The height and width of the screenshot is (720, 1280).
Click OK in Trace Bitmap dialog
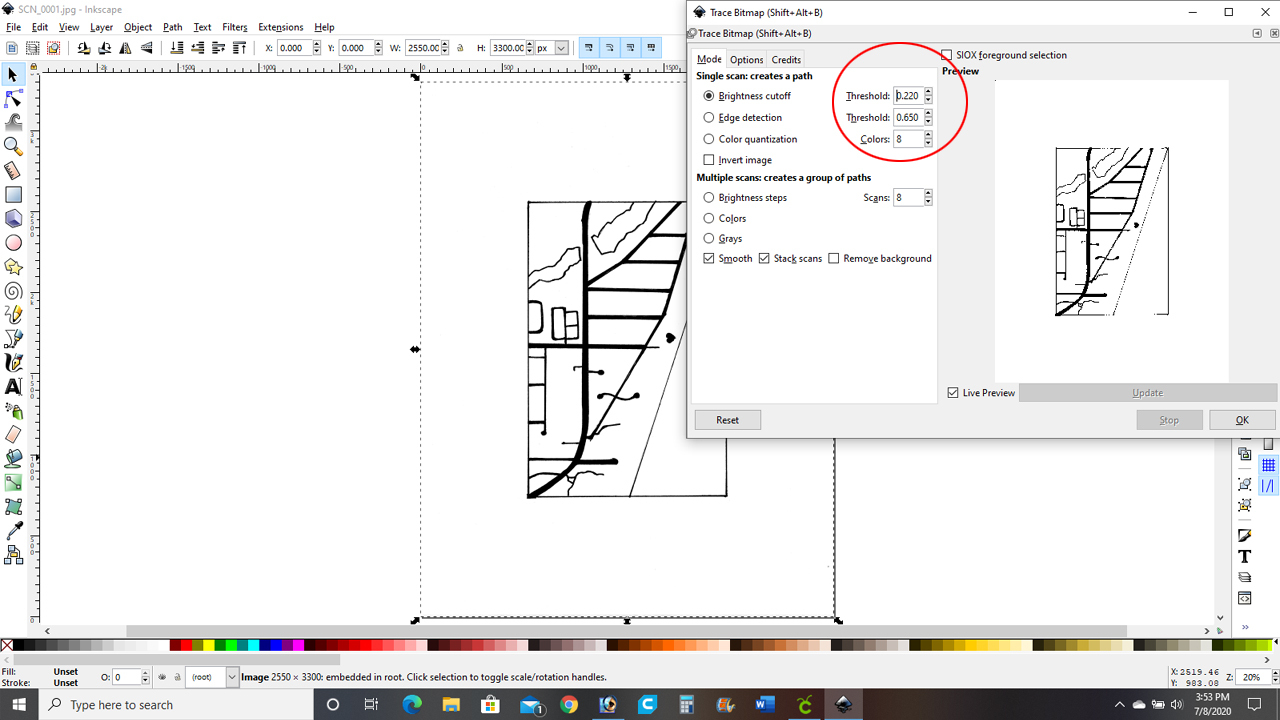1242,420
